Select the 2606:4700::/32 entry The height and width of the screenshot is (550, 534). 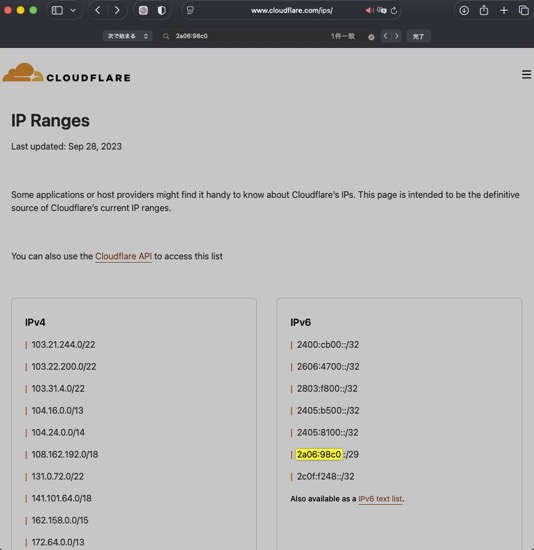pyautogui.click(x=328, y=367)
